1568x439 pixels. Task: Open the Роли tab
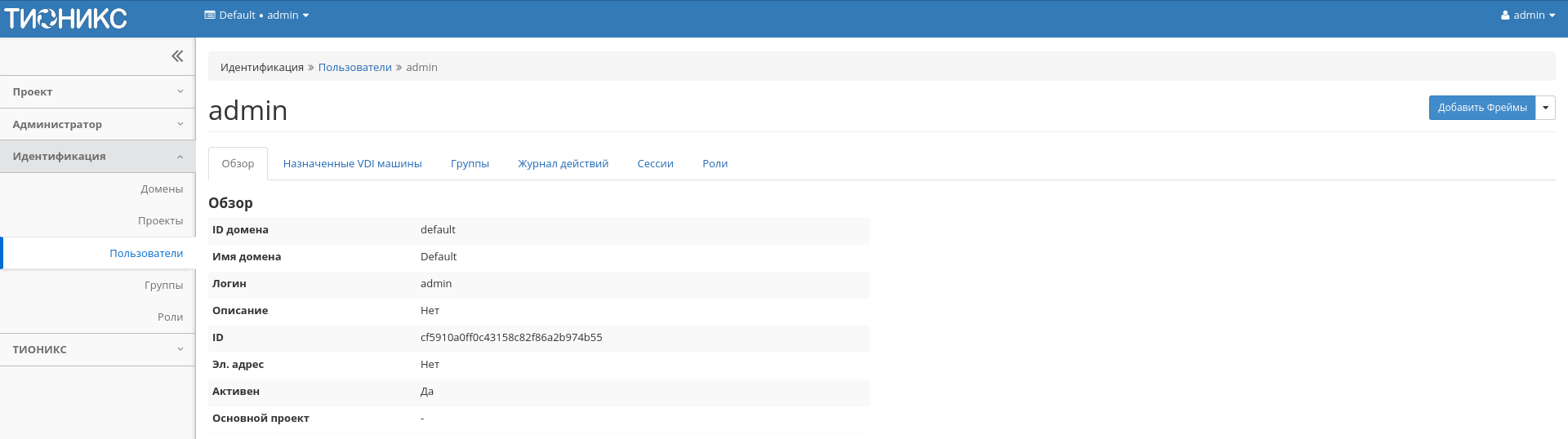click(x=715, y=164)
